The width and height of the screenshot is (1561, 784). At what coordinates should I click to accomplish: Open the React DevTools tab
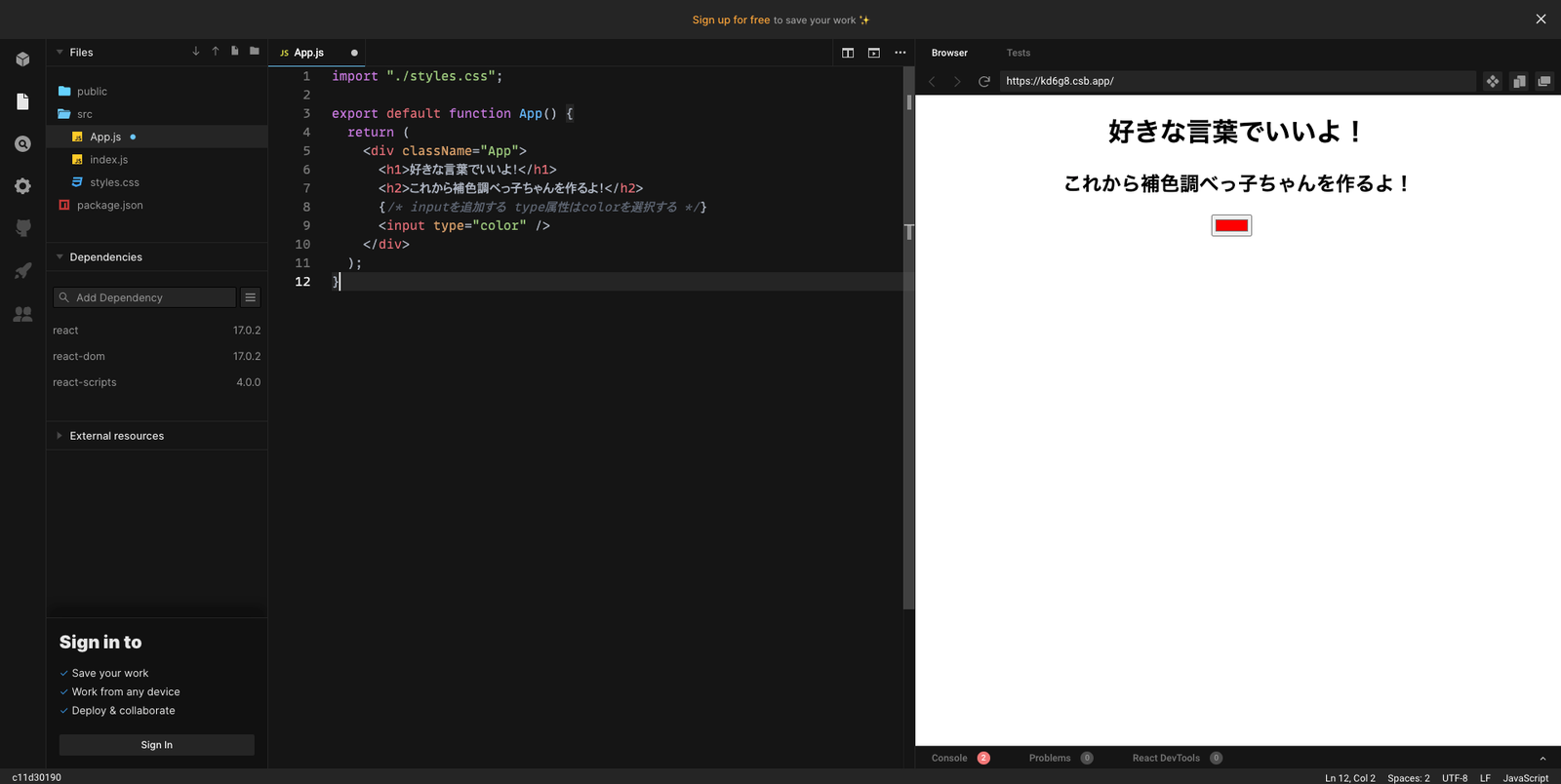click(x=1177, y=758)
